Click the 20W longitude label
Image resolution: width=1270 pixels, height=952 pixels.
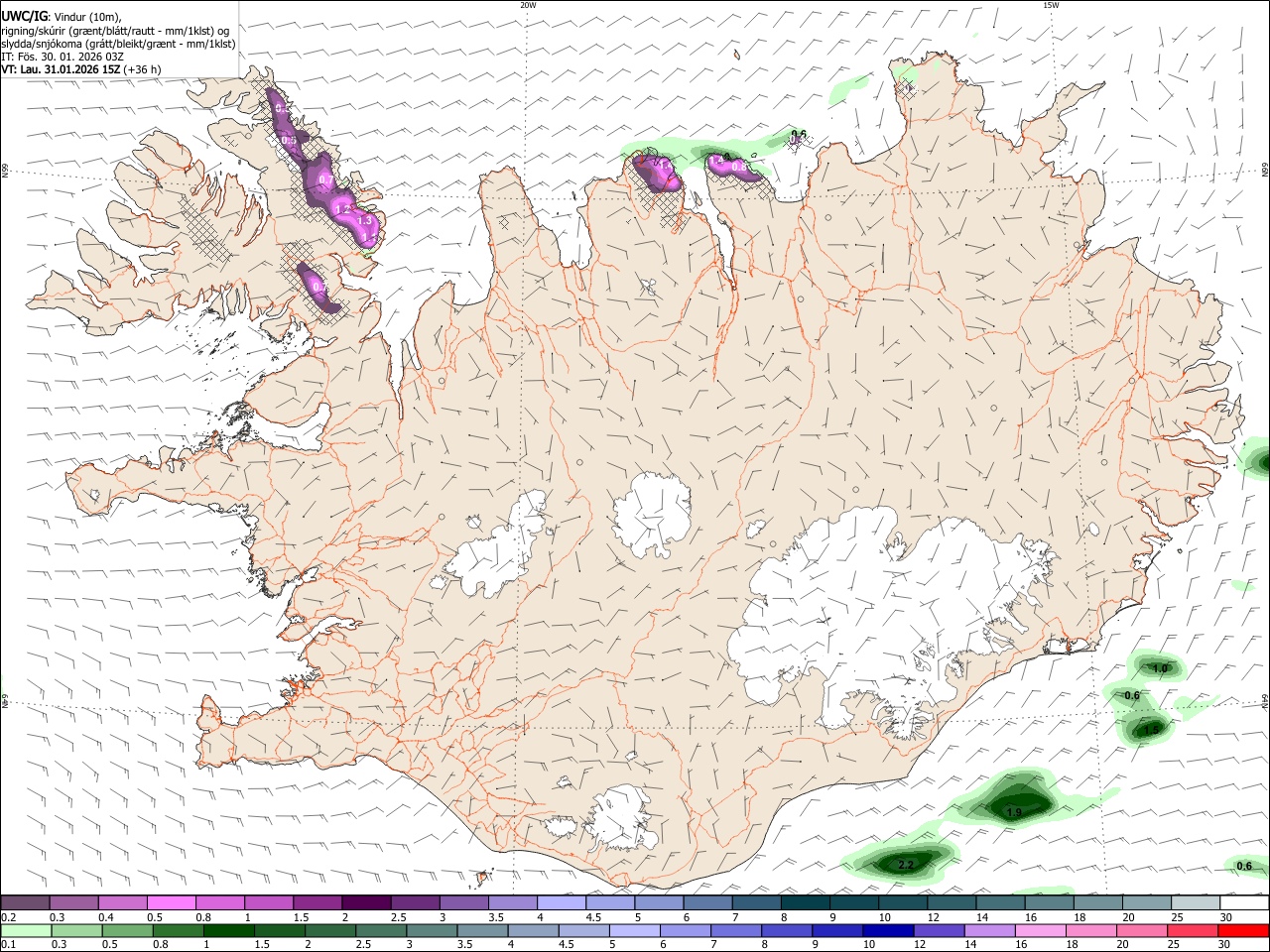pos(528,5)
